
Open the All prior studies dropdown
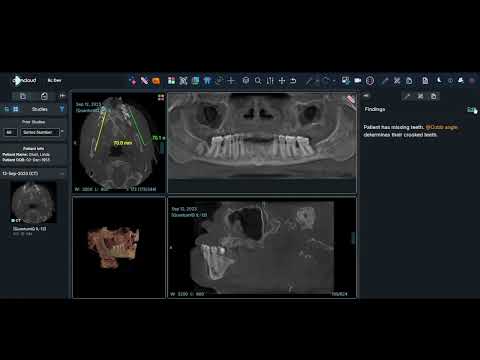coord(10,132)
